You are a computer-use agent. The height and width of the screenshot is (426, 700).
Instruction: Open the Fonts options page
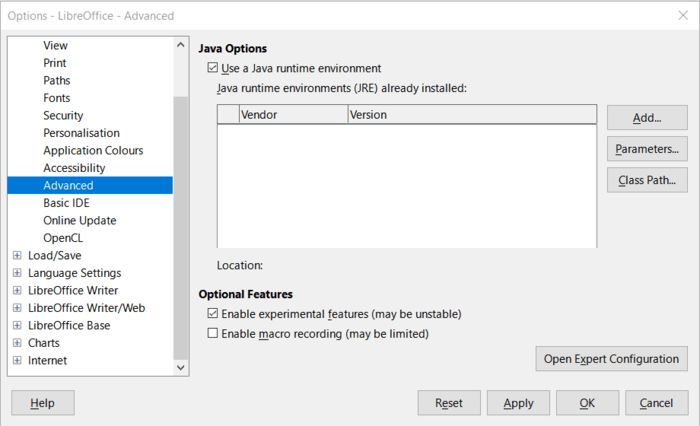pyautogui.click(x=57, y=98)
